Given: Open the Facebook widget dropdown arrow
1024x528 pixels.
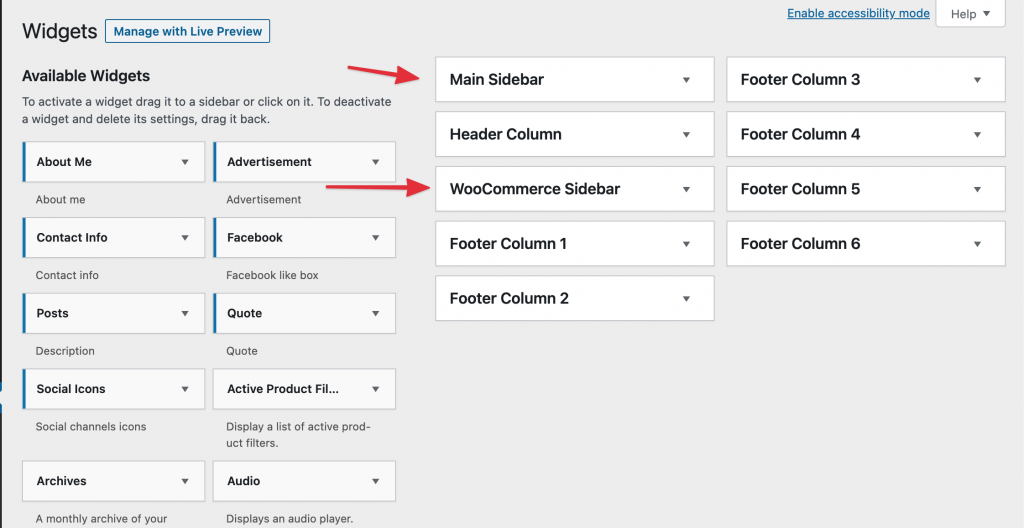Looking at the screenshot, I should (376, 238).
